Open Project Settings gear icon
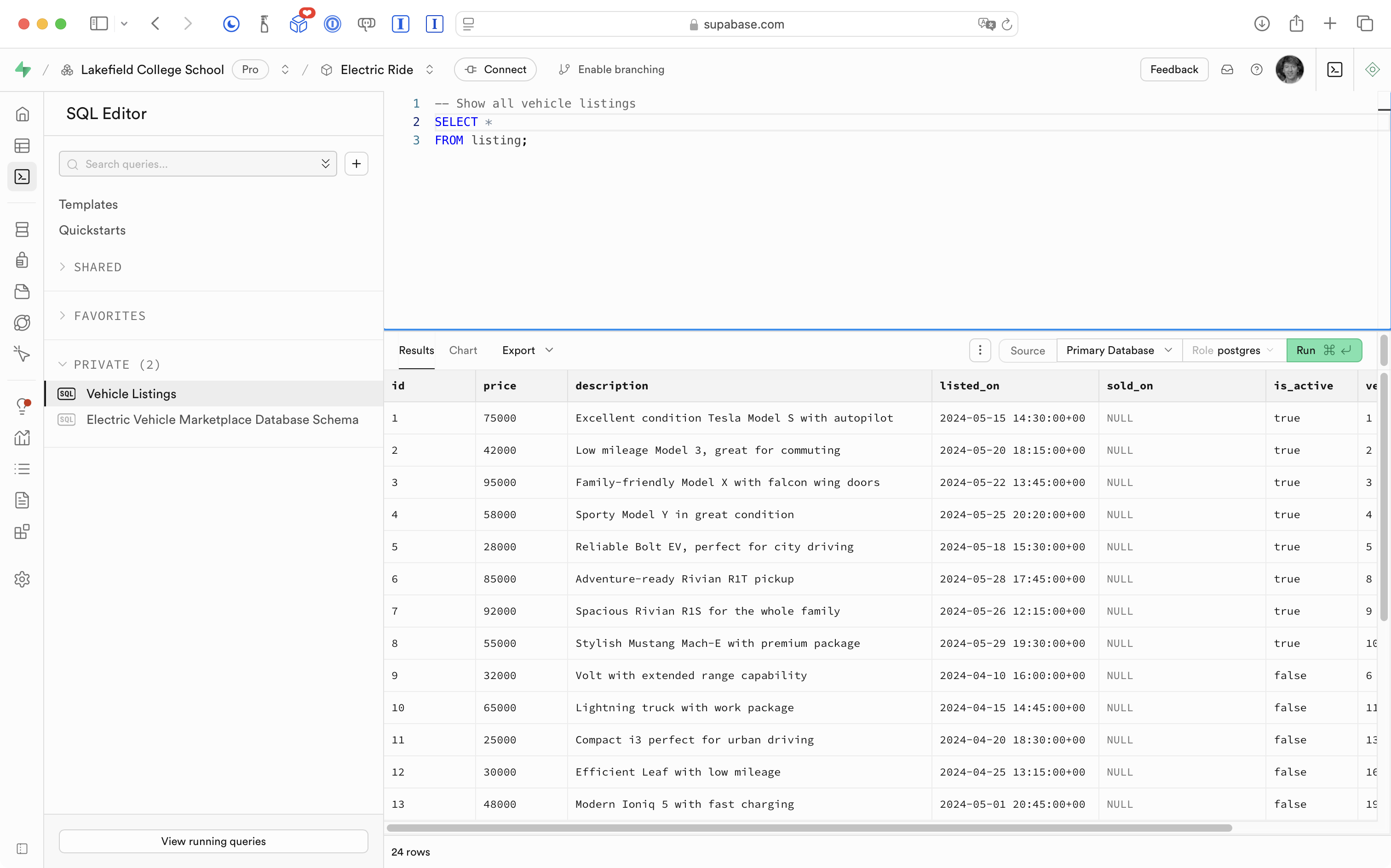 (x=22, y=579)
